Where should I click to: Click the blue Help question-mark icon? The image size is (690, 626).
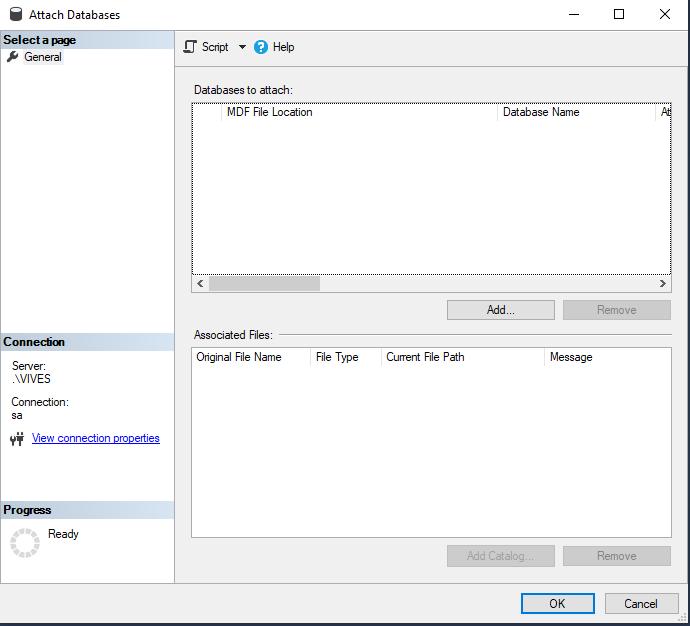(x=261, y=47)
